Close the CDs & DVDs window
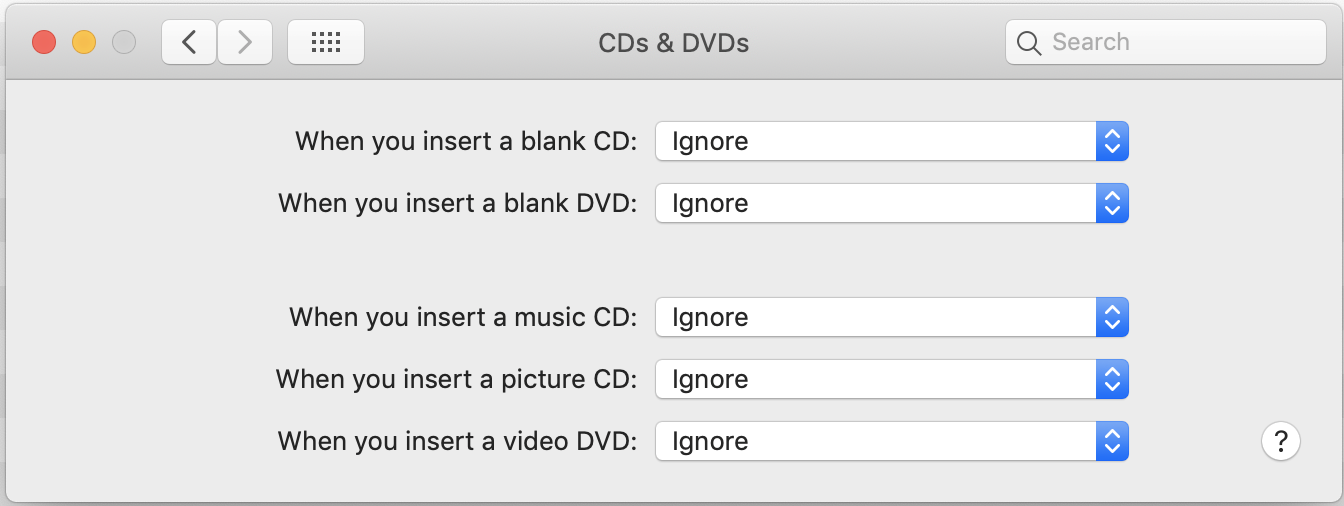This screenshot has width=1344, height=506. [44, 42]
